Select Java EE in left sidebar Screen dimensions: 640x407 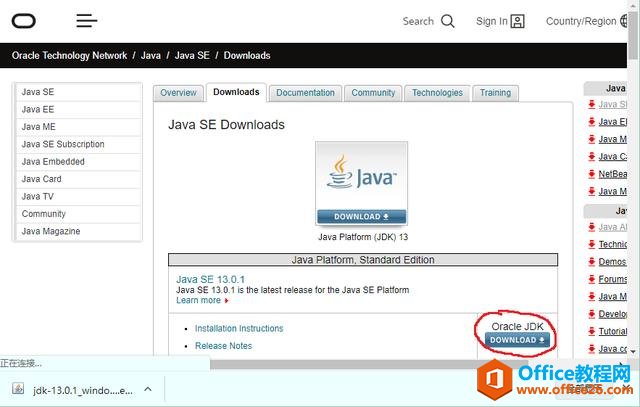tap(78, 109)
